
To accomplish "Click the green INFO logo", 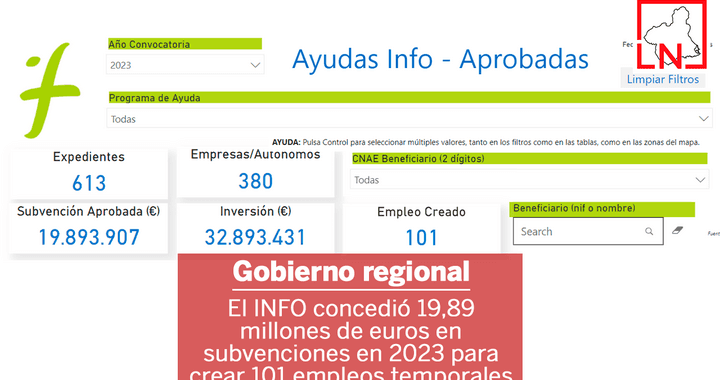I will click(50, 90).
